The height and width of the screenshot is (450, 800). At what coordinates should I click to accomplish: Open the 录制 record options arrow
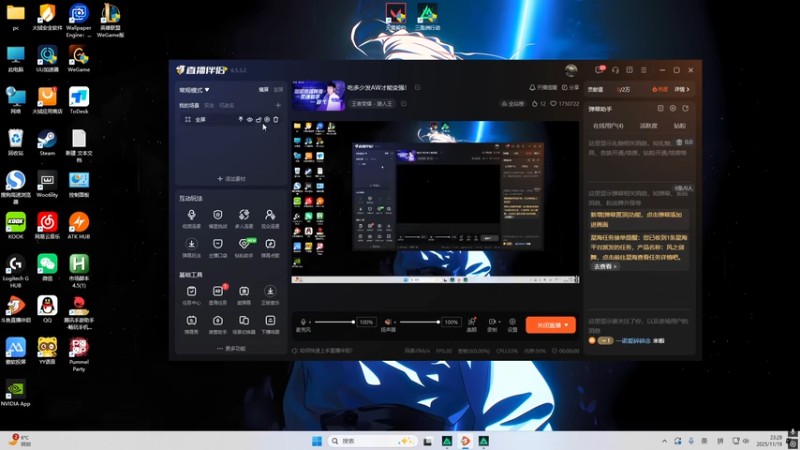click(x=499, y=322)
